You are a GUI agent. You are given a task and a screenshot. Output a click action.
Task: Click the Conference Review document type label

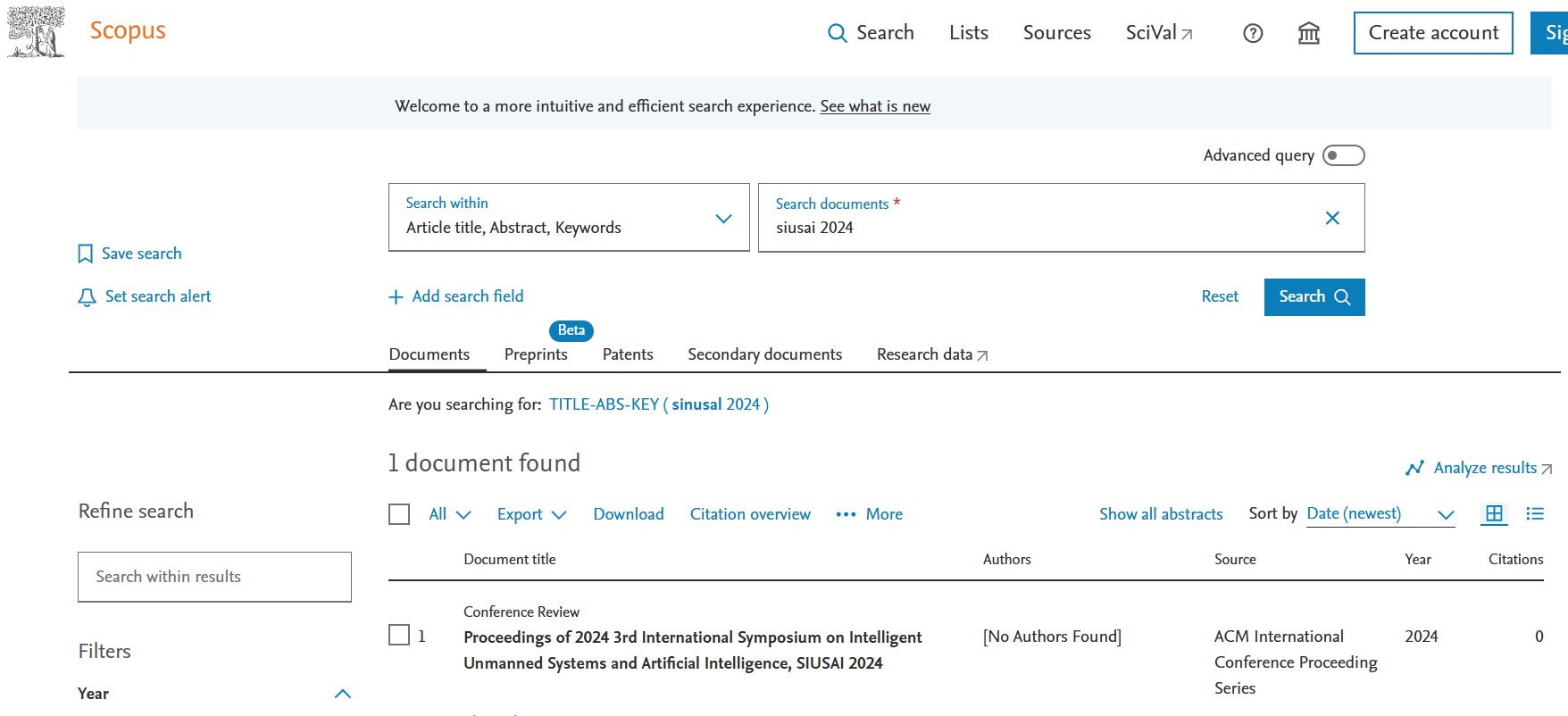point(521,612)
